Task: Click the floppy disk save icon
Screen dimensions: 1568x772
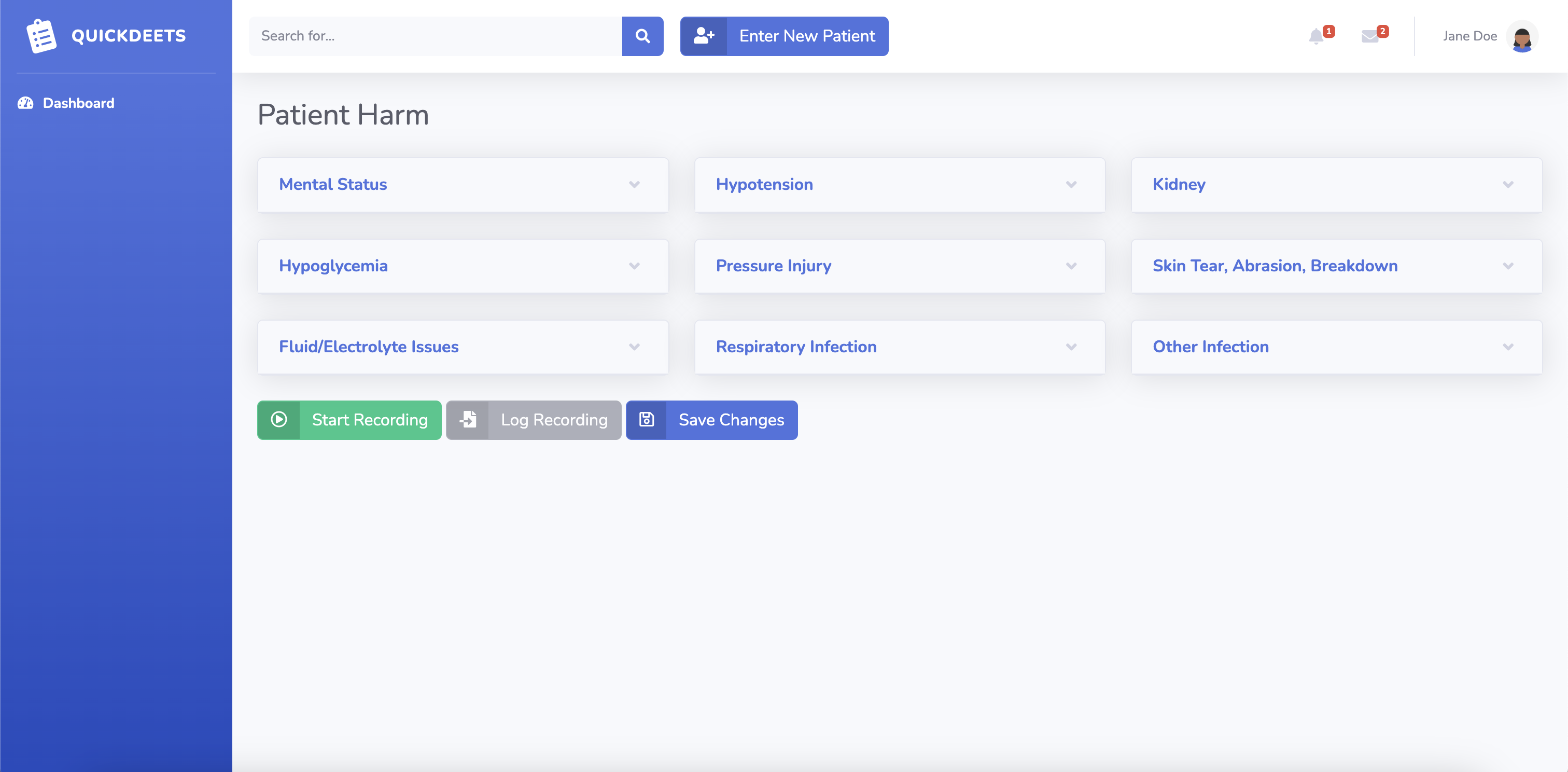Action: point(647,420)
